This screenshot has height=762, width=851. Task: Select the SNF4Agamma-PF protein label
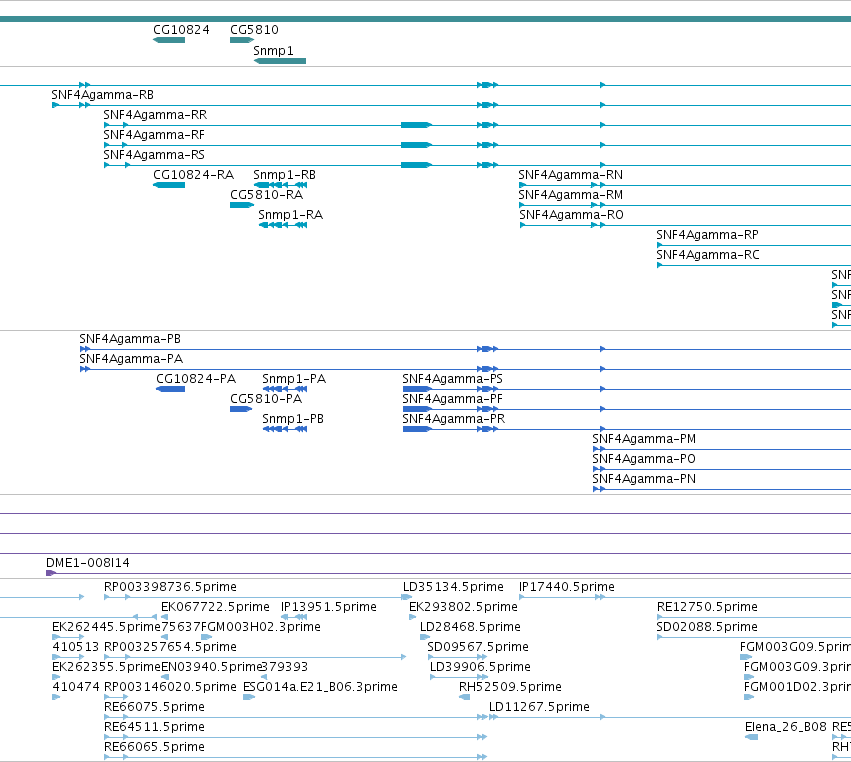(x=453, y=399)
